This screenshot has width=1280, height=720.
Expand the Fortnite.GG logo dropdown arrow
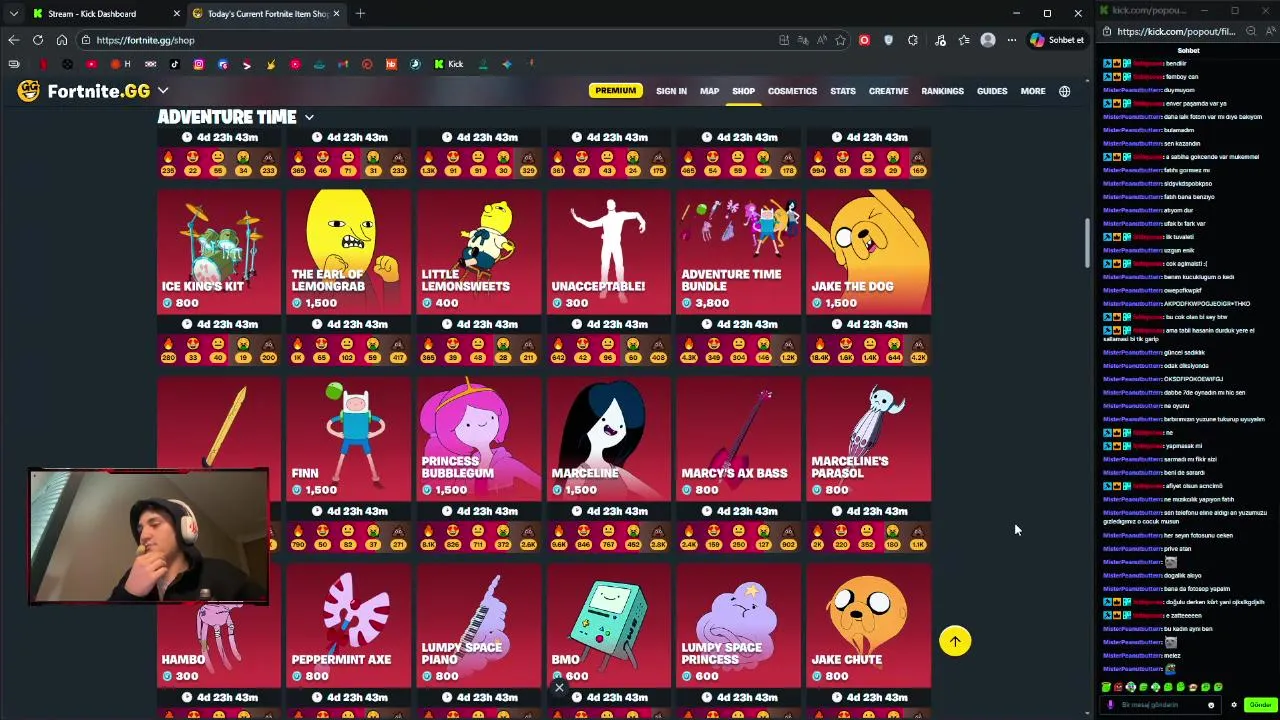click(163, 91)
